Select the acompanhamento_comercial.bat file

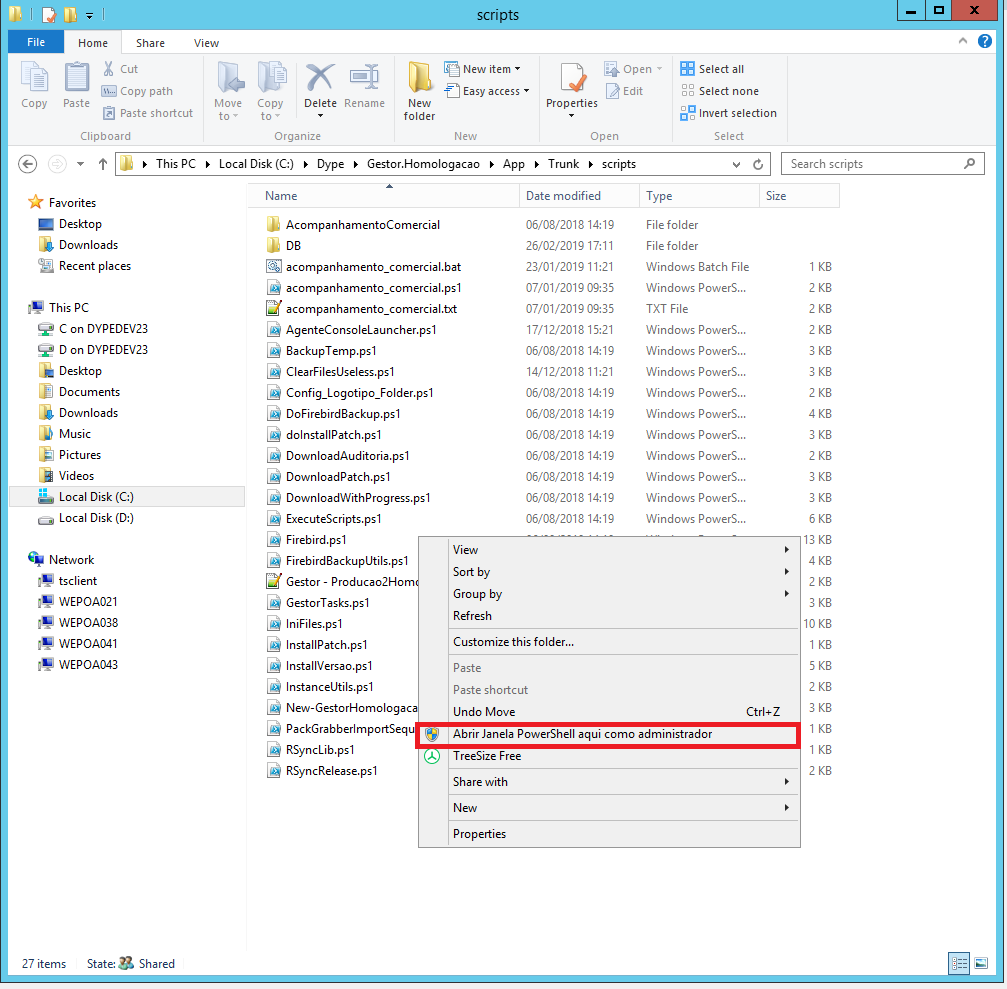(373, 267)
